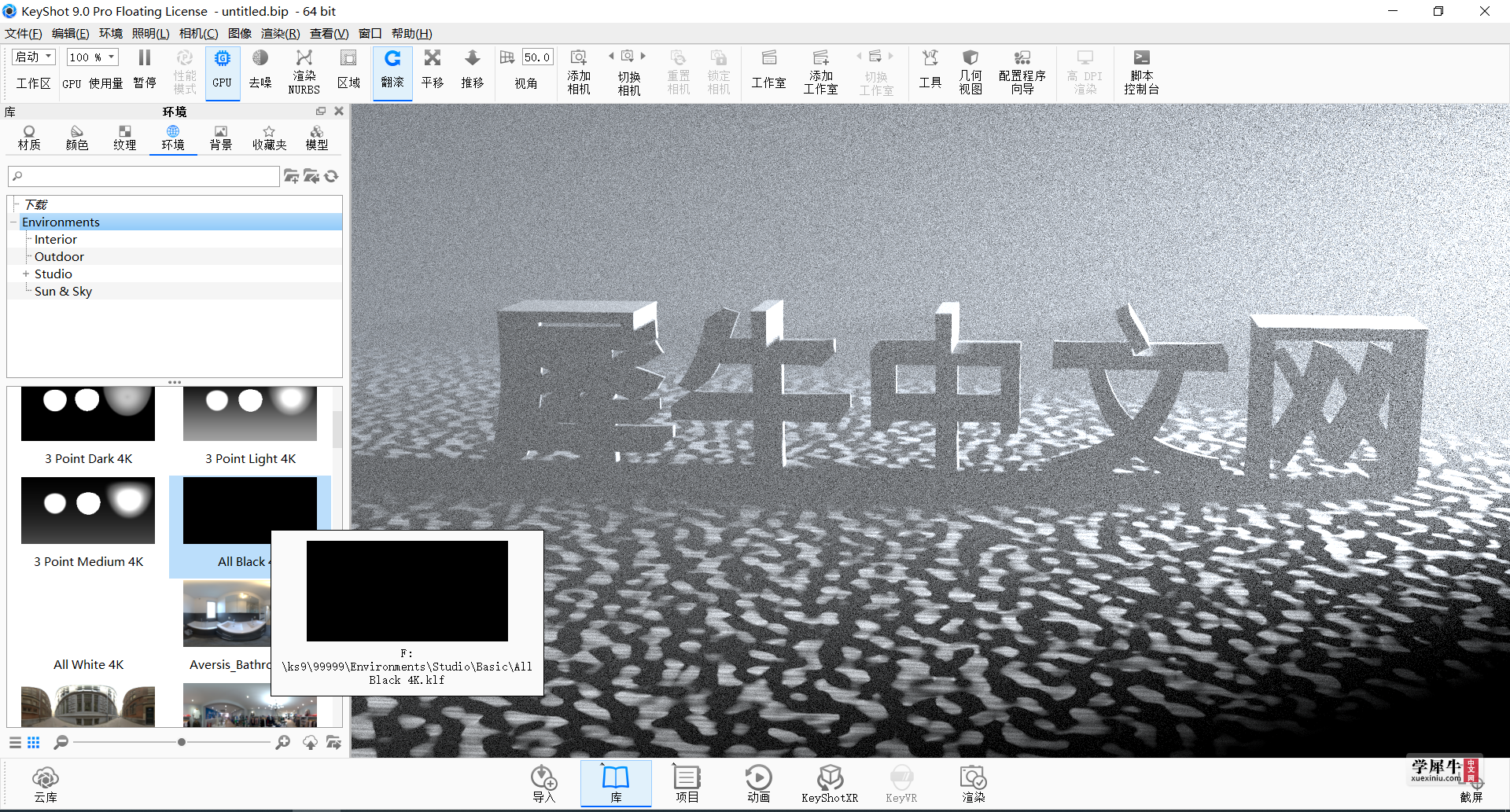Open the 编辑(E) menu
This screenshot has width=1510, height=812.
[71, 33]
